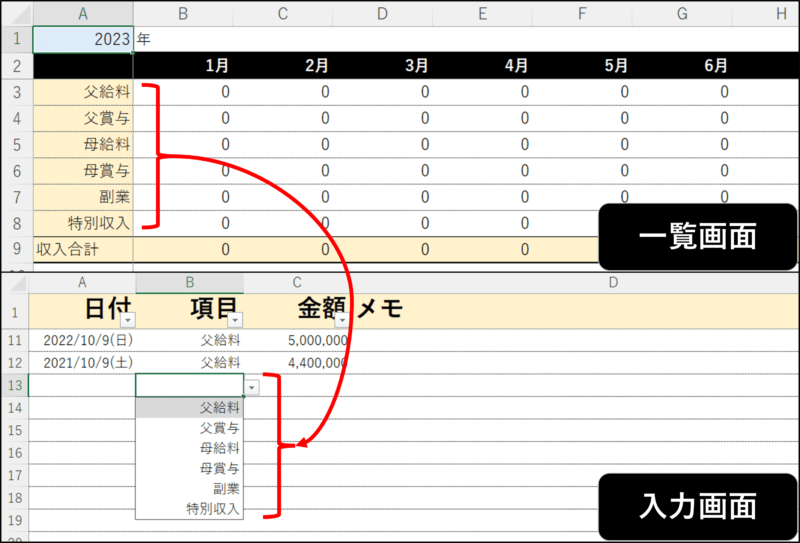Select the 母給料 label in row 5 of the list sheet
The height and width of the screenshot is (543, 800).
click(x=83, y=145)
